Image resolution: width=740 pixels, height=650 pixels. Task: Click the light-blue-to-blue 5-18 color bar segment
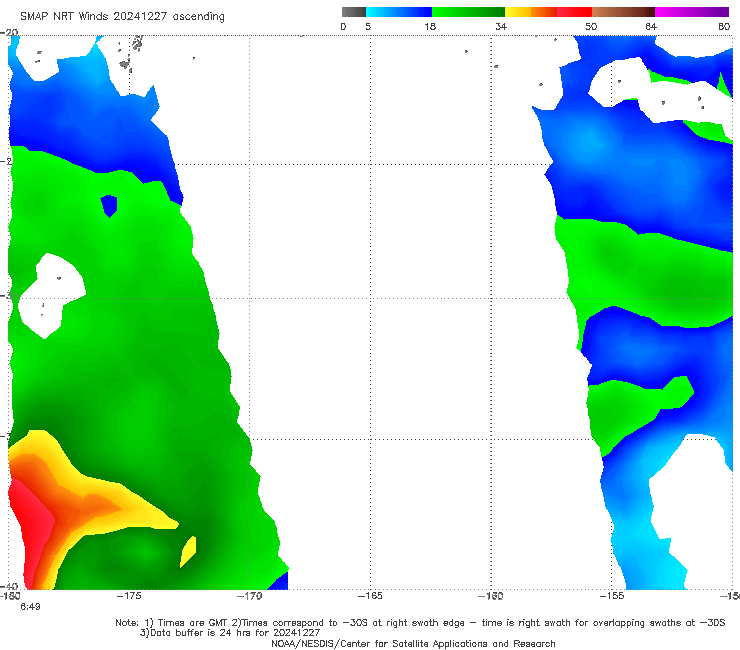399,12
